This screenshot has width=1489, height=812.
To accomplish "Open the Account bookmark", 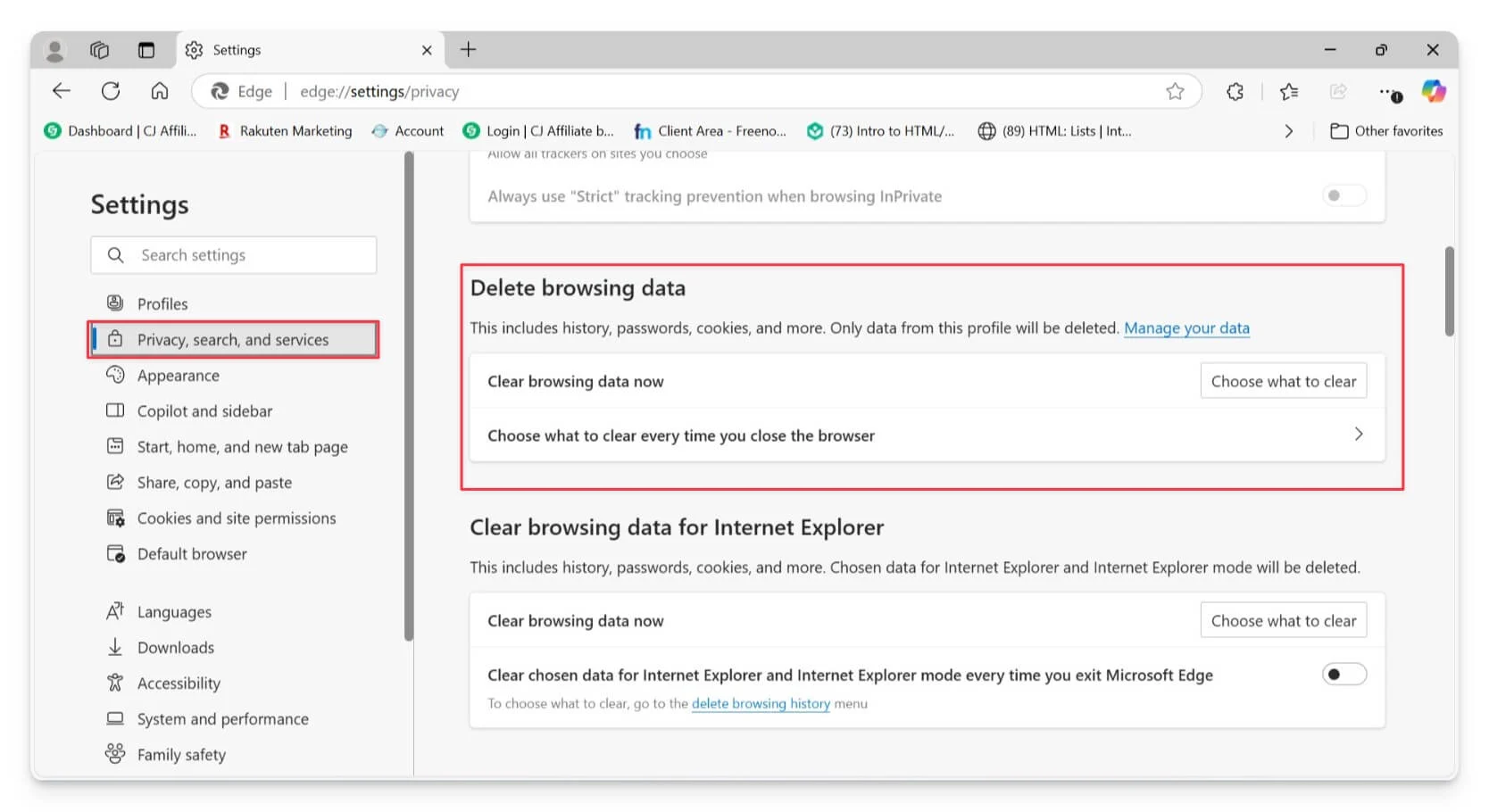I will click(x=408, y=131).
